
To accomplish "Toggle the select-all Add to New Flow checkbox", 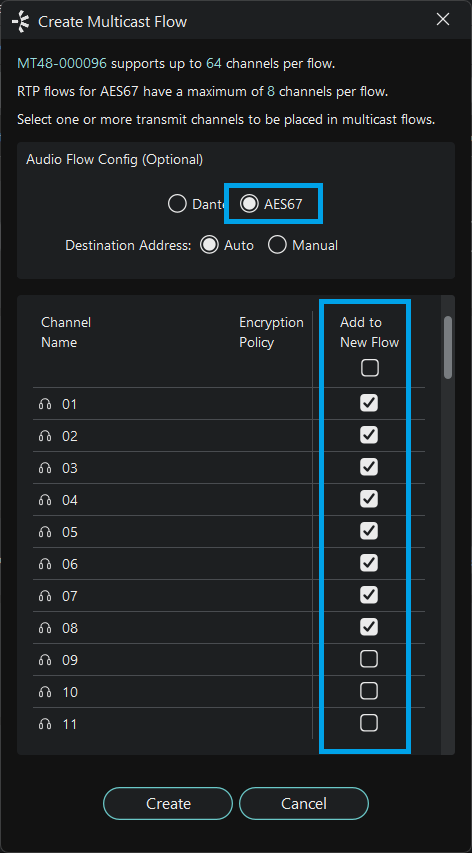I will (x=369, y=369).
